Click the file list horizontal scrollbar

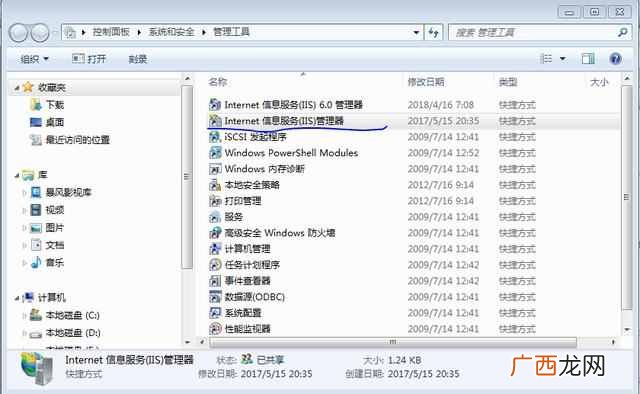pyautogui.click(x=393, y=342)
